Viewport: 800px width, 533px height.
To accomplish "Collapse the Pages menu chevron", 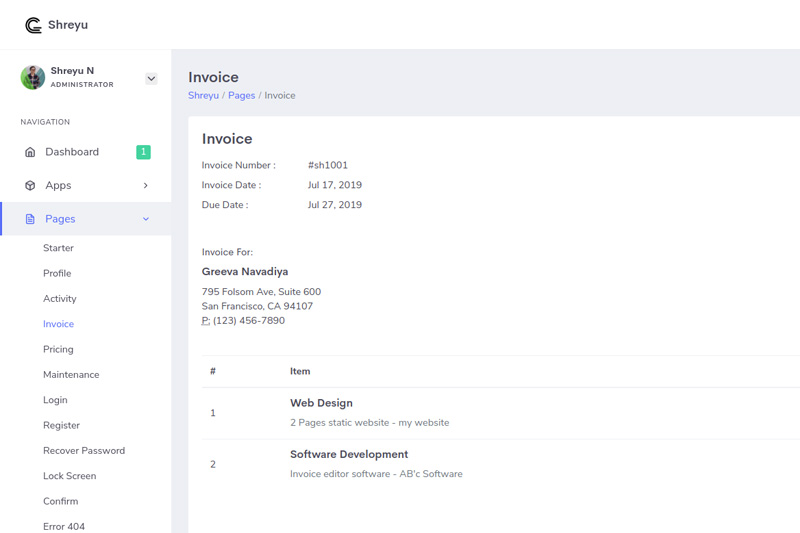I will [146, 219].
